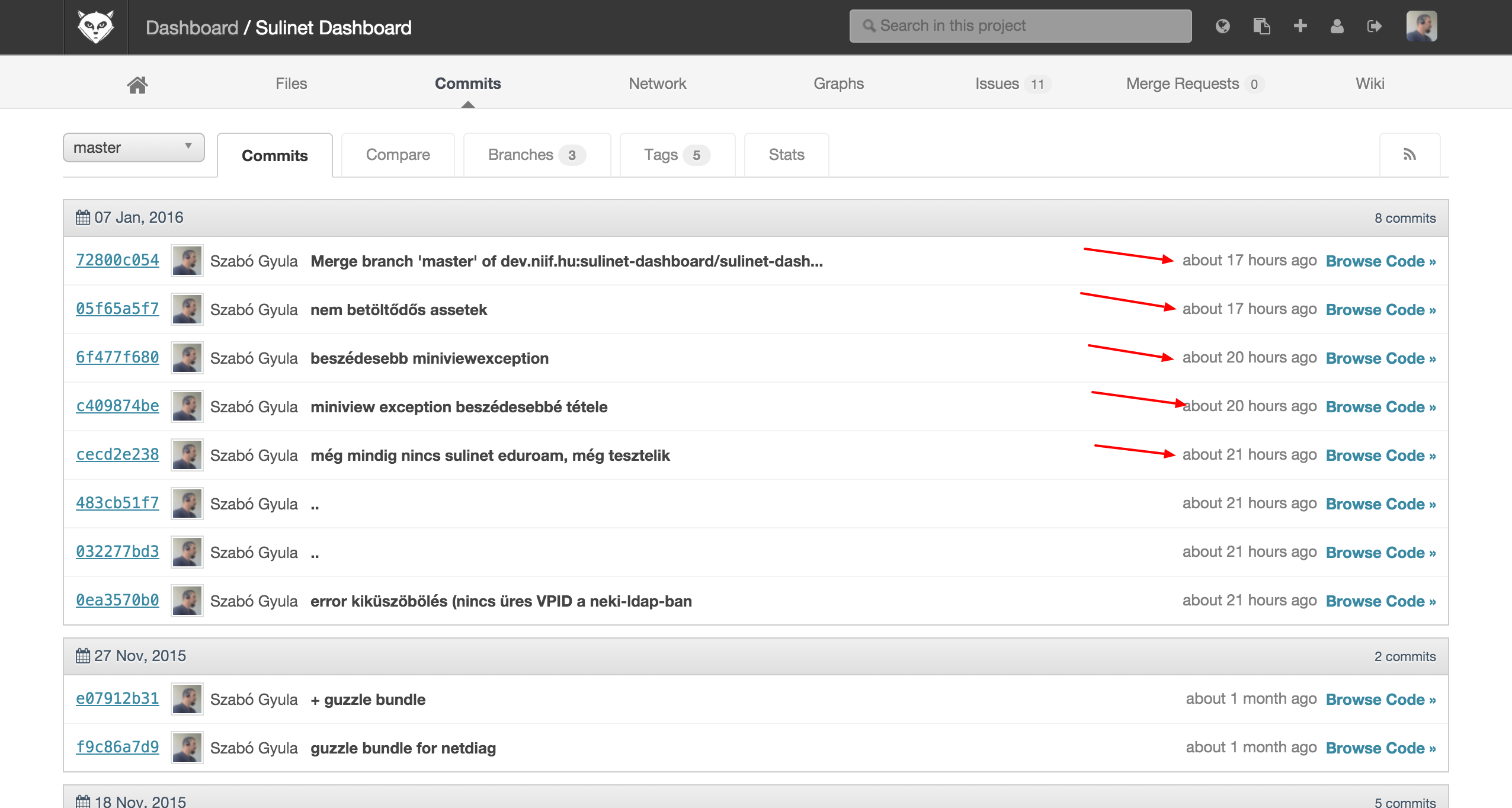The image size is (1512, 808).
Task: Browse Code for commit 0ea3570b0
Action: tap(1380, 601)
